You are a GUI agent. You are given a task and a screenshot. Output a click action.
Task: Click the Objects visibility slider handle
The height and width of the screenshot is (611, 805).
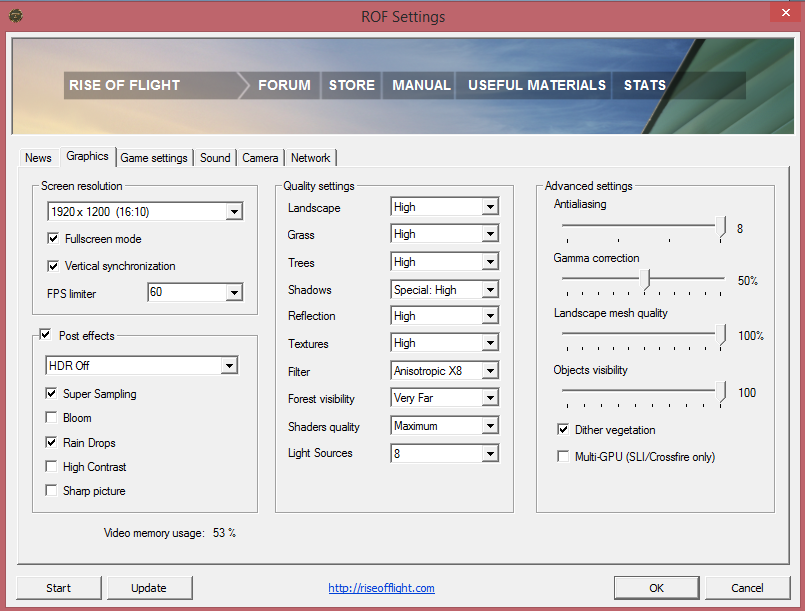coord(721,392)
